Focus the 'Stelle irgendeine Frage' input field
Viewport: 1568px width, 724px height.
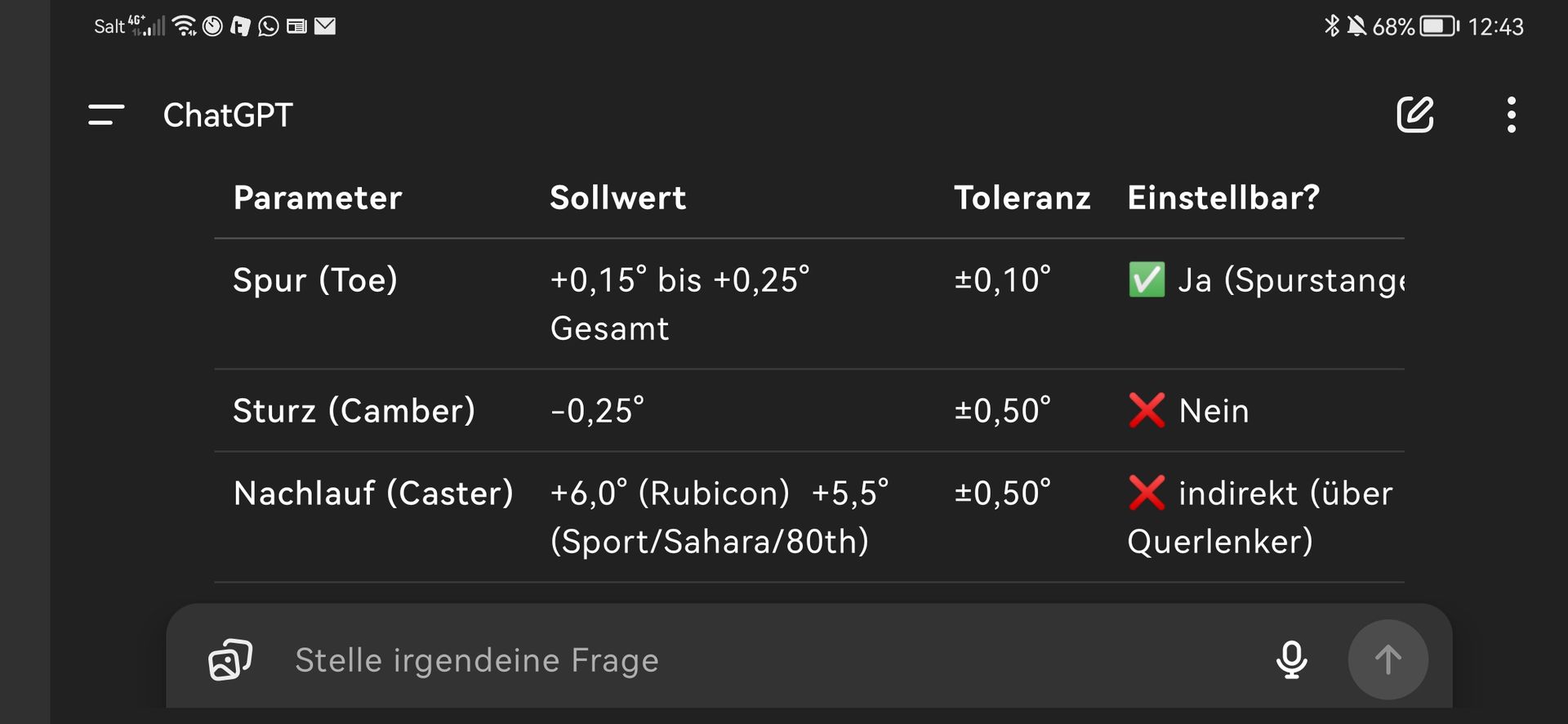coord(735,659)
